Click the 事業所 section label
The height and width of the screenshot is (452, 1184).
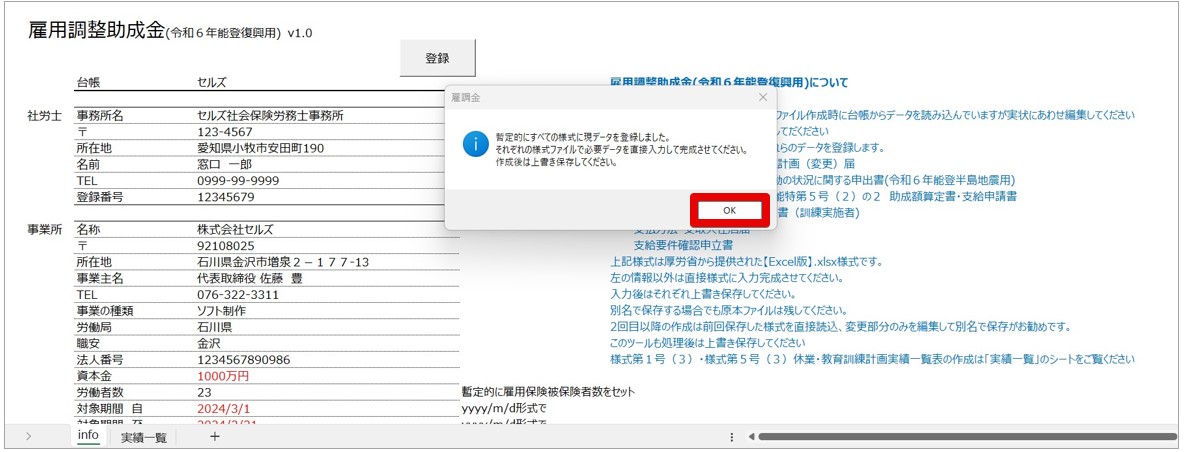coord(45,229)
